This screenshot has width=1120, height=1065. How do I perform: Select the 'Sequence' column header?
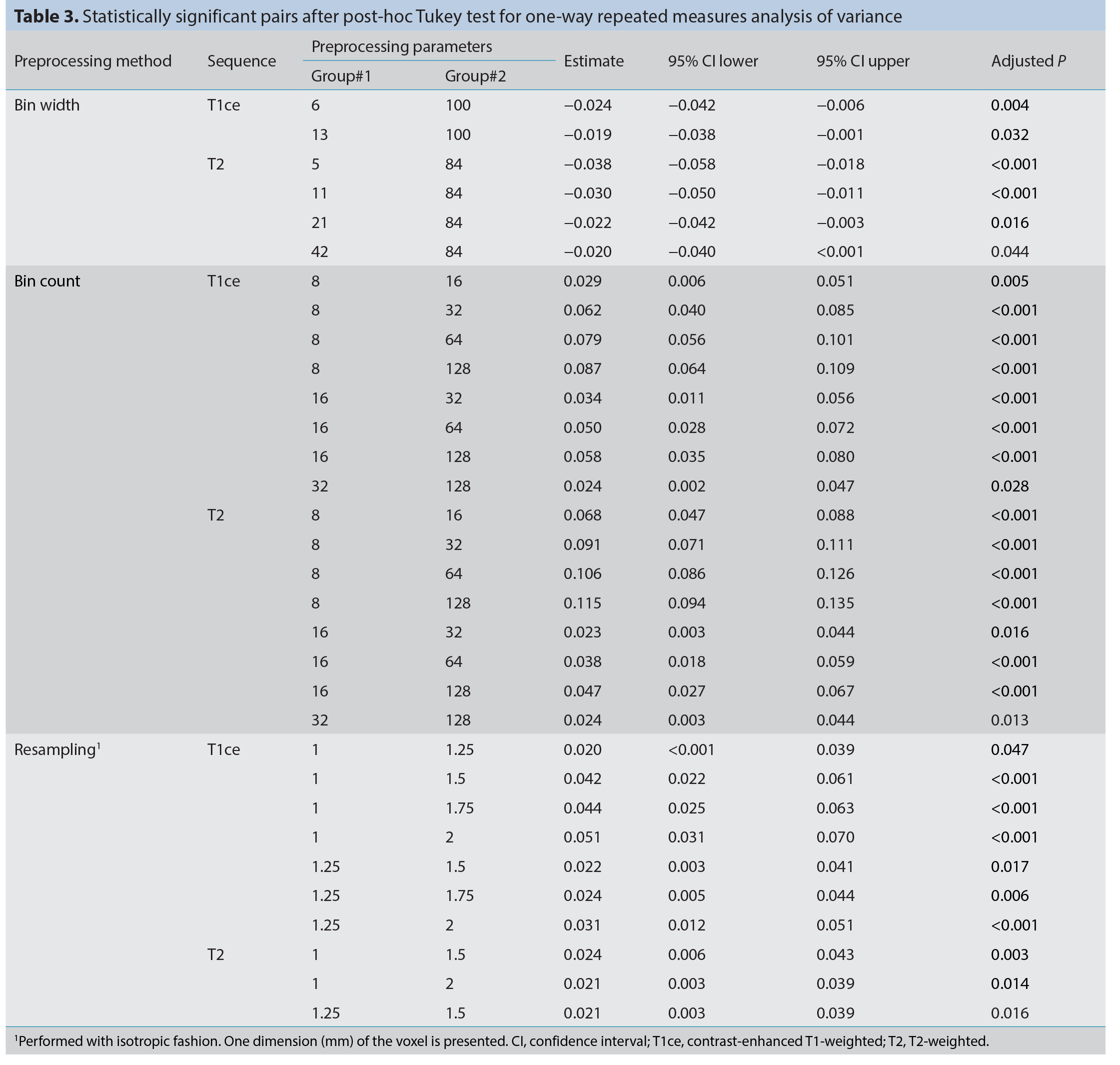[x=242, y=60]
